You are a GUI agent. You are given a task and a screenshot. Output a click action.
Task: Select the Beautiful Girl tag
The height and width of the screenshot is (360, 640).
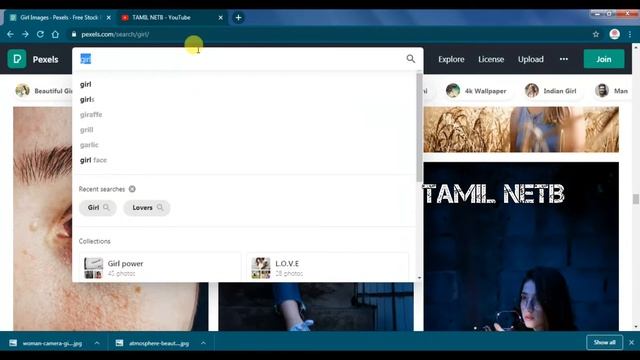(43, 91)
